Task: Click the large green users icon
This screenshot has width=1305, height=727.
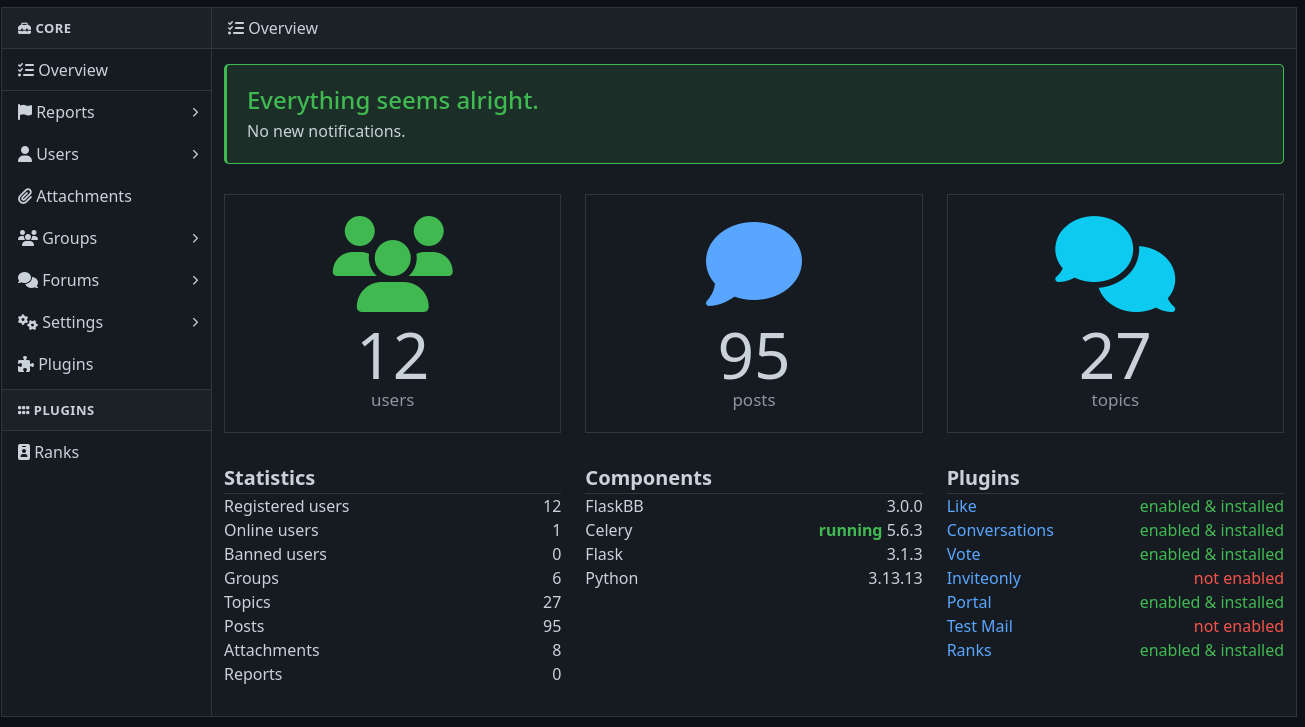Action: point(393,264)
